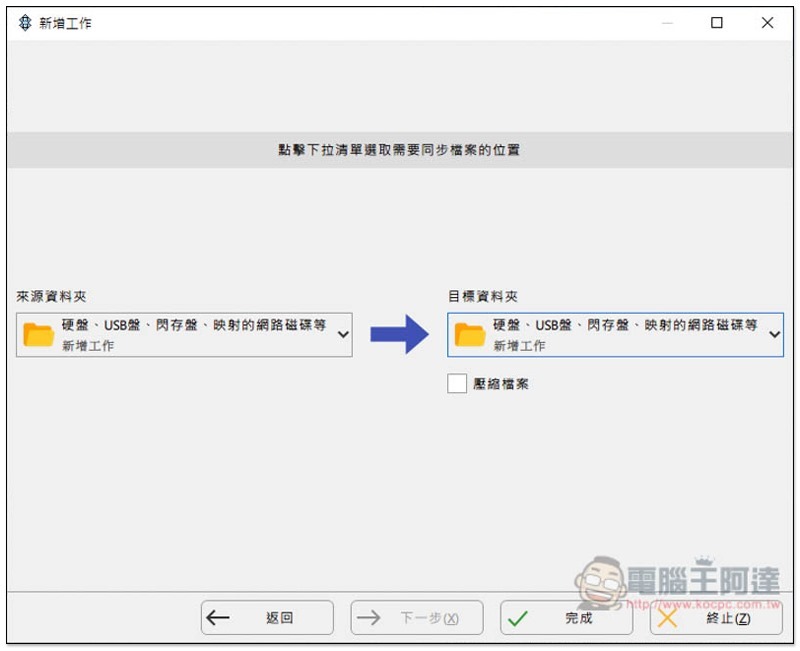
Task: Enable the 壓縮檔案 checkbox
Action: pos(457,383)
